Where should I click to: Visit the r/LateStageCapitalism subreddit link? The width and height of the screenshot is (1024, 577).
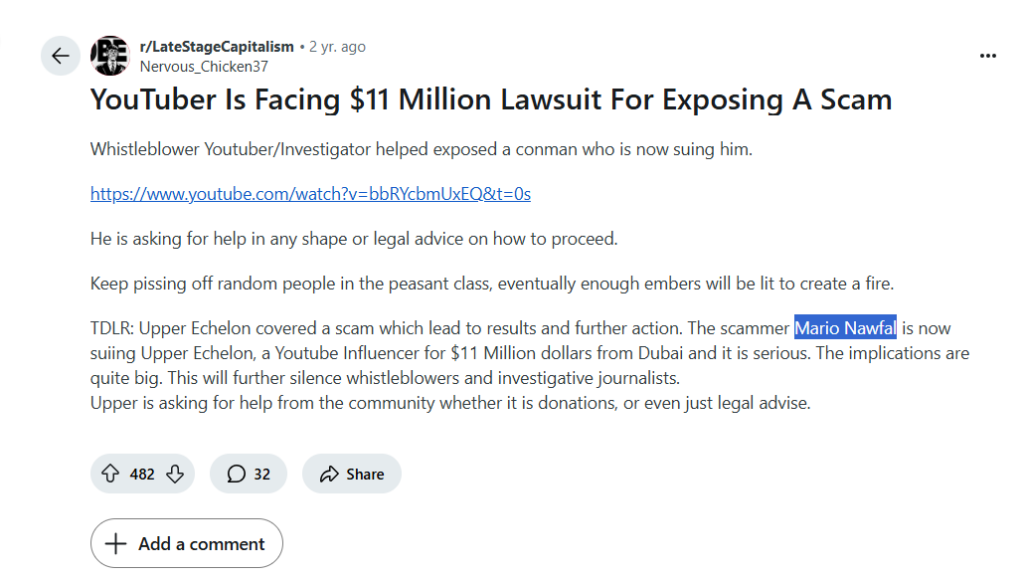[217, 47]
